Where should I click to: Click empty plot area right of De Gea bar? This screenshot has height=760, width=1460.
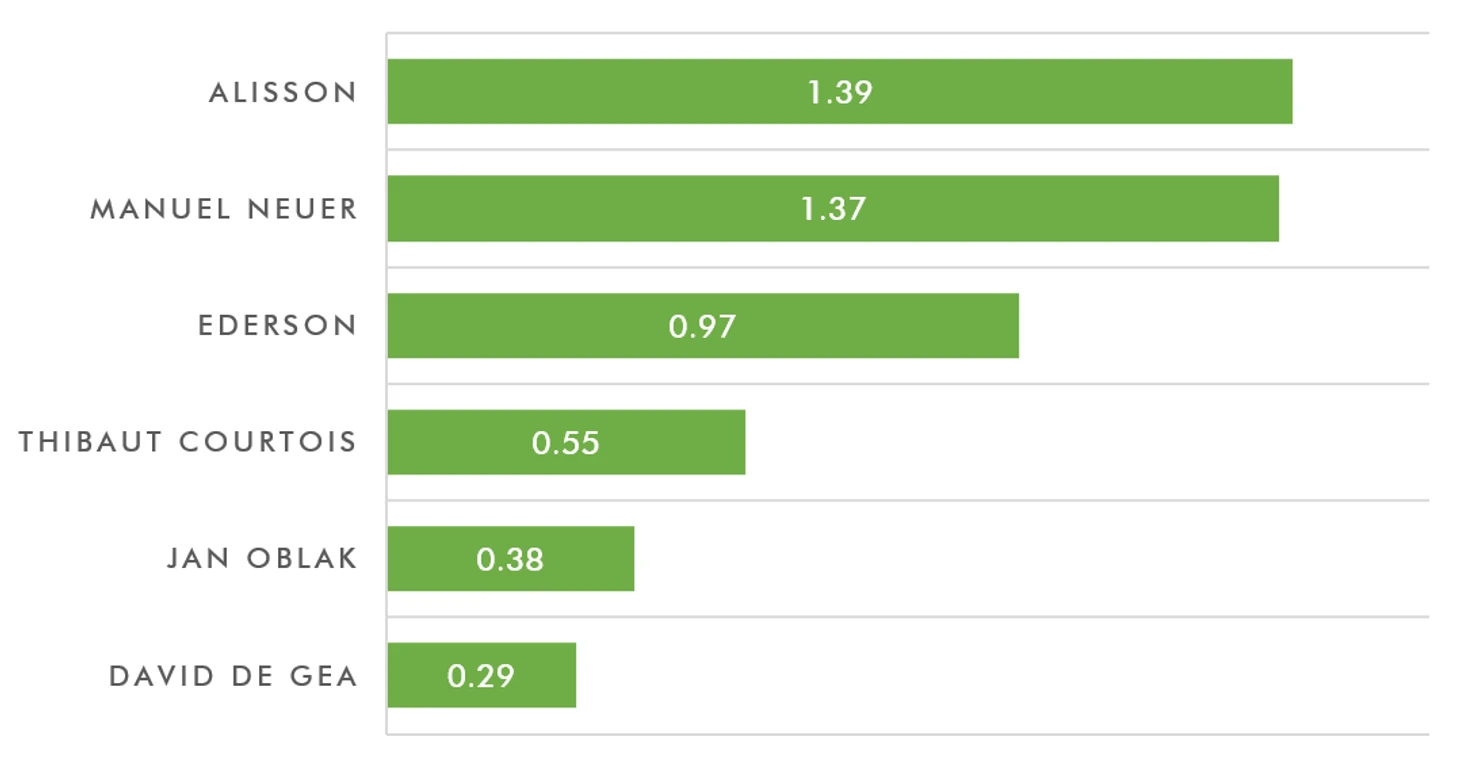[x=1002, y=675]
